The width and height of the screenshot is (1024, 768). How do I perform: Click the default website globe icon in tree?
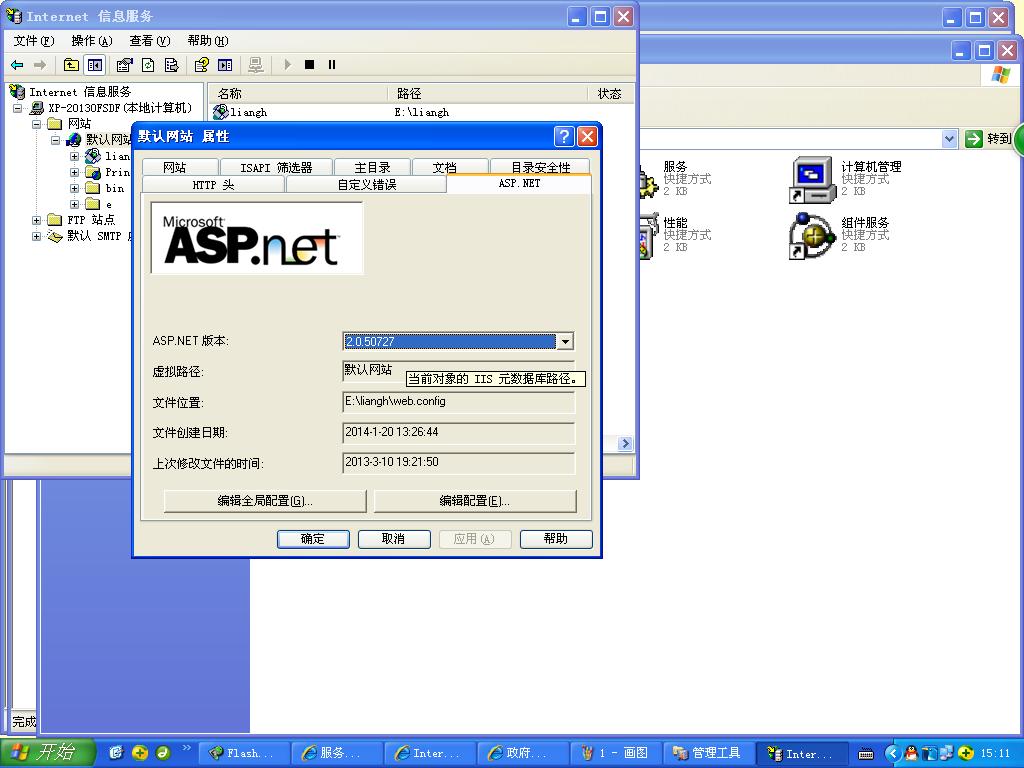pos(74,139)
